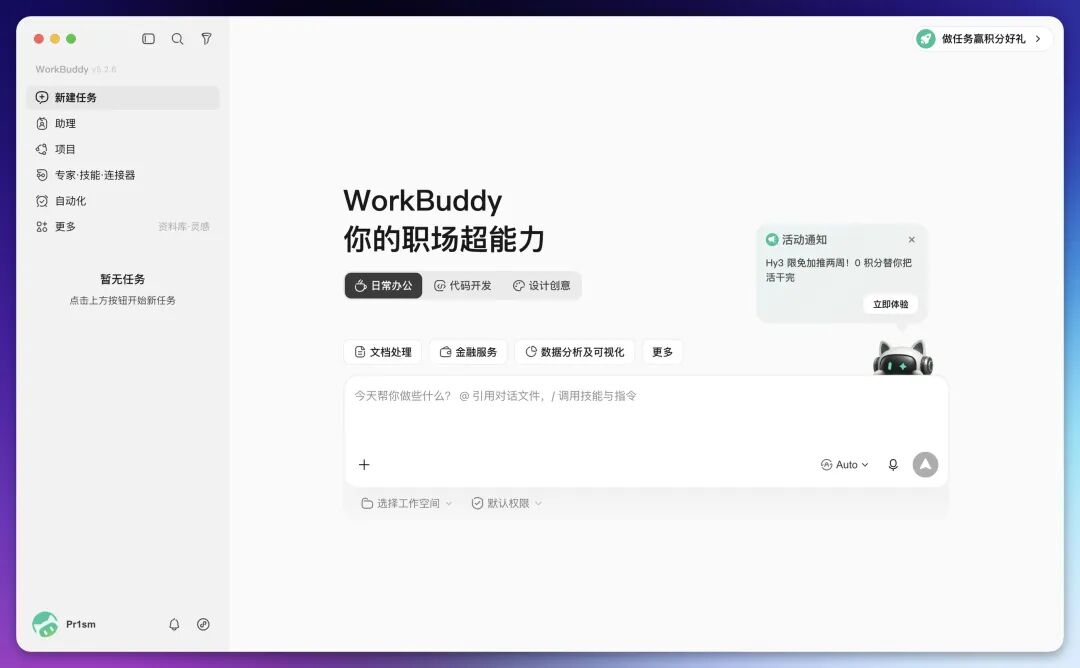Screen dimensions: 1080x668
Task: Click the cat robot mascot
Action: (x=903, y=357)
